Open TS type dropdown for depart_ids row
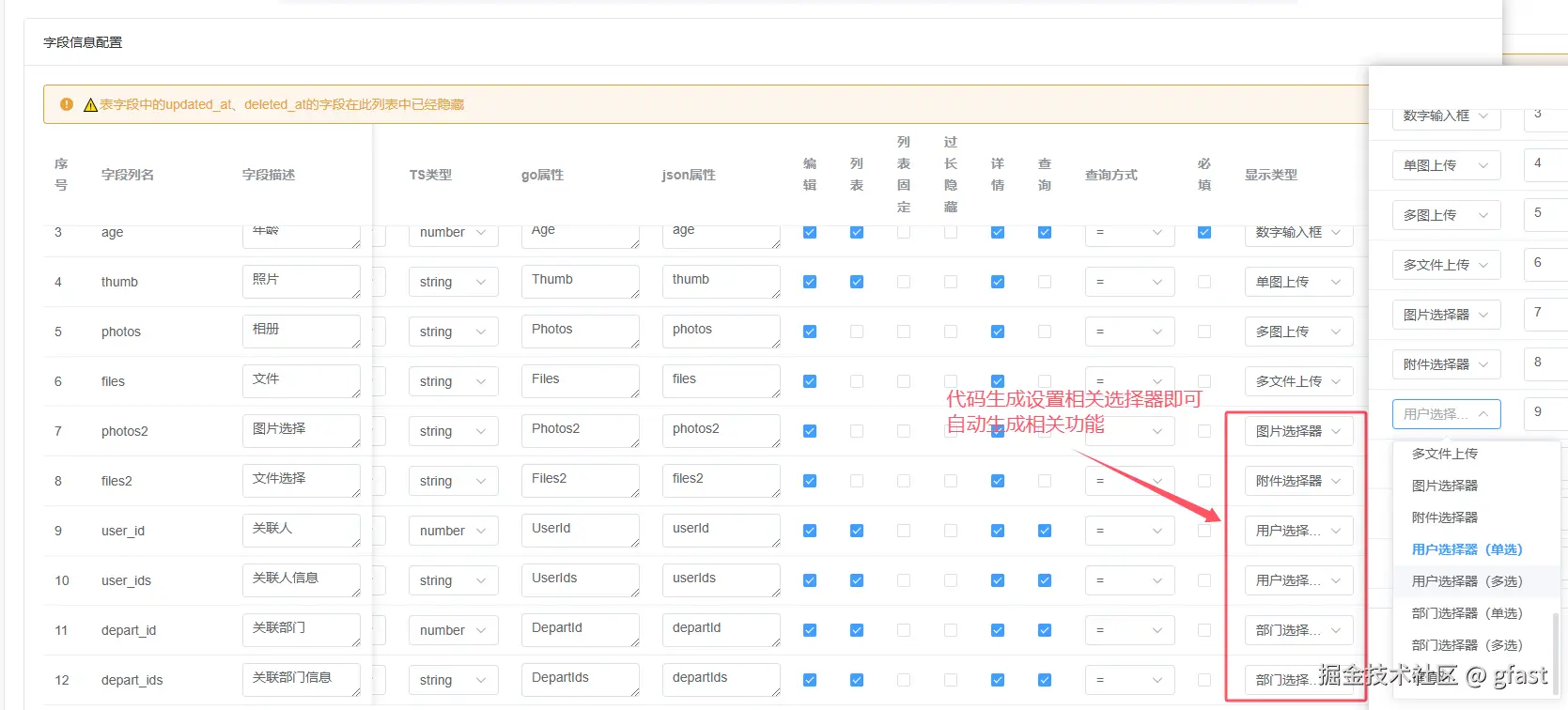1568x710 pixels. (x=453, y=680)
